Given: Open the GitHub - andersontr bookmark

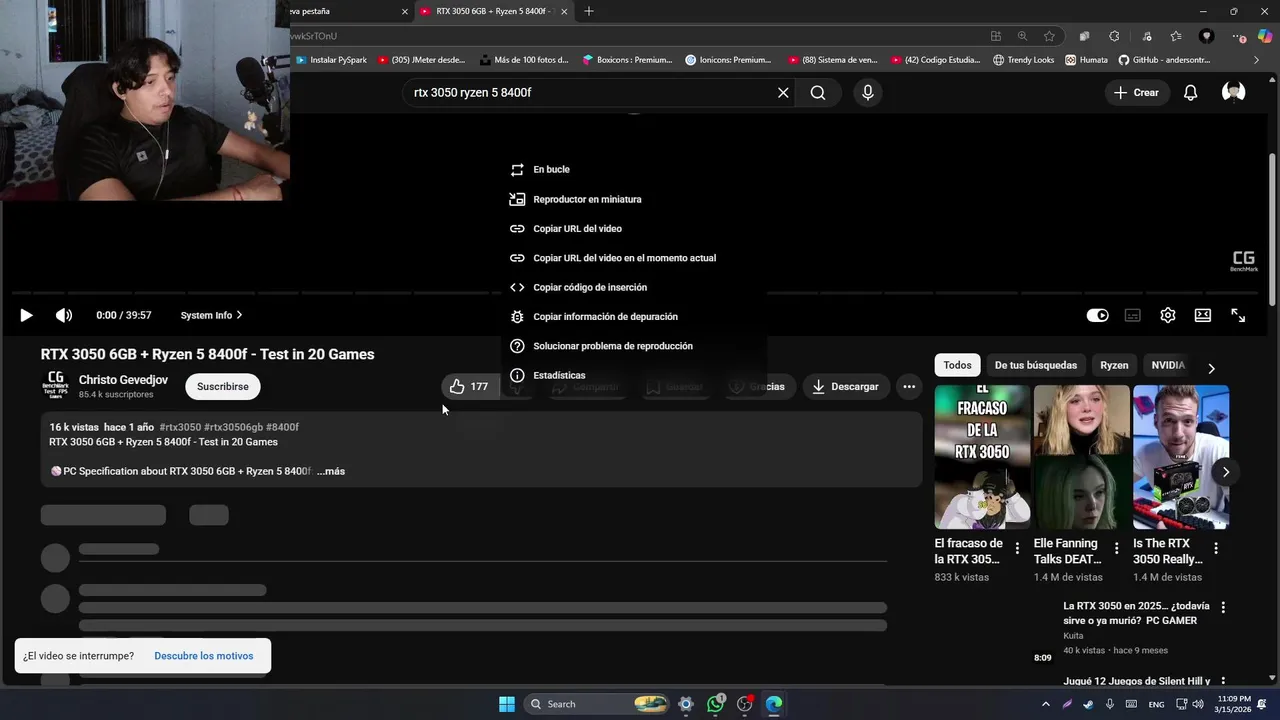Looking at the screenshot, I should coord(1164,60).
